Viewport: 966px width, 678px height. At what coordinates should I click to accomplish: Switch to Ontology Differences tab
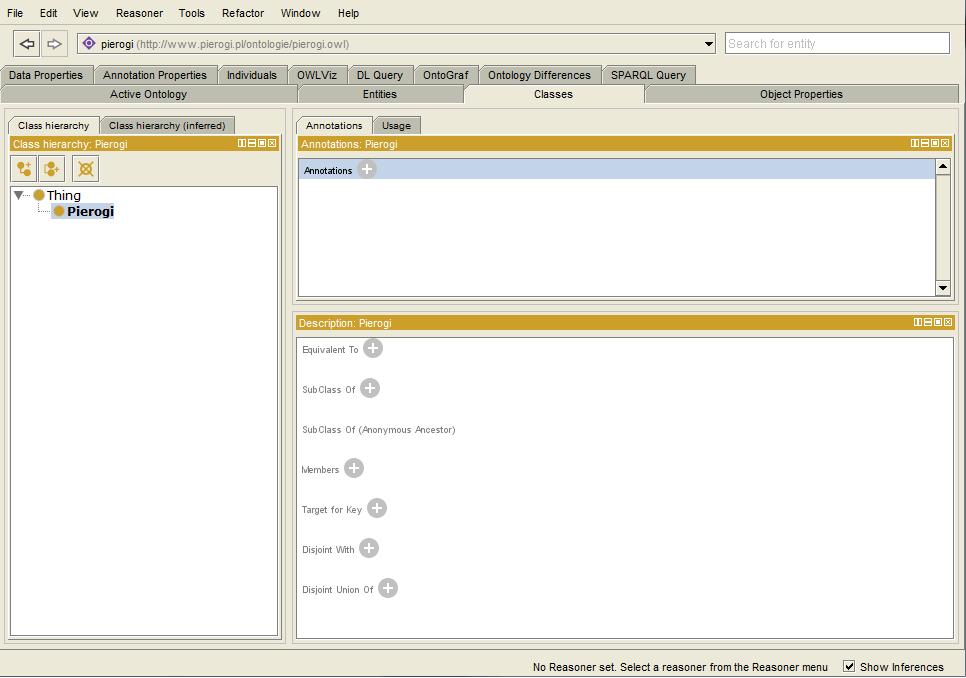click(x=540, y=75)
